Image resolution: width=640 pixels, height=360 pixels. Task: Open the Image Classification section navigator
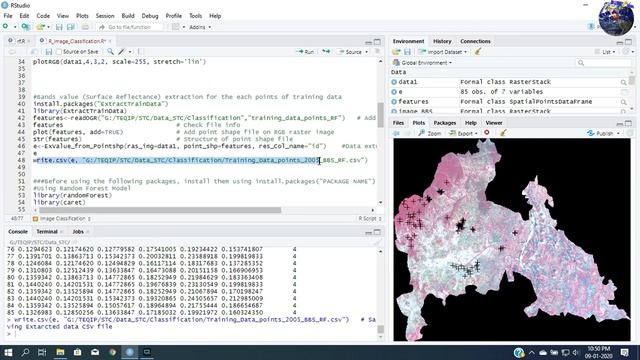click(x=62, y=219)
